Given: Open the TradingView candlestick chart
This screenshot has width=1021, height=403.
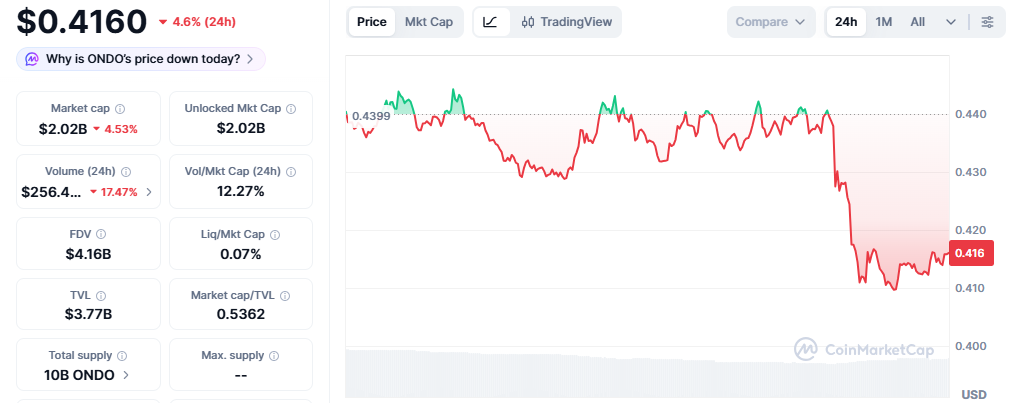Looking at the screenshot, I should pos(566,22).
